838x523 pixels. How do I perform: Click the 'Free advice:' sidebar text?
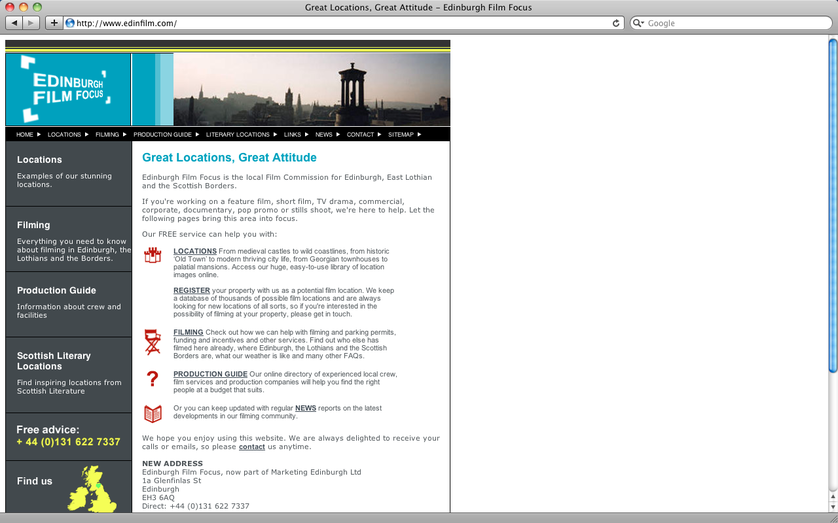coord(48,430)
